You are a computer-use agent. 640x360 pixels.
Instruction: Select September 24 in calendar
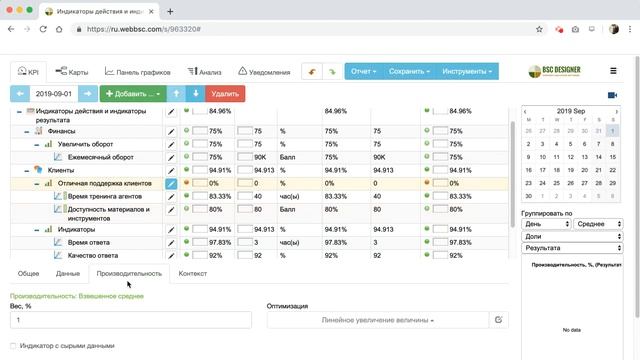(542, 183)
